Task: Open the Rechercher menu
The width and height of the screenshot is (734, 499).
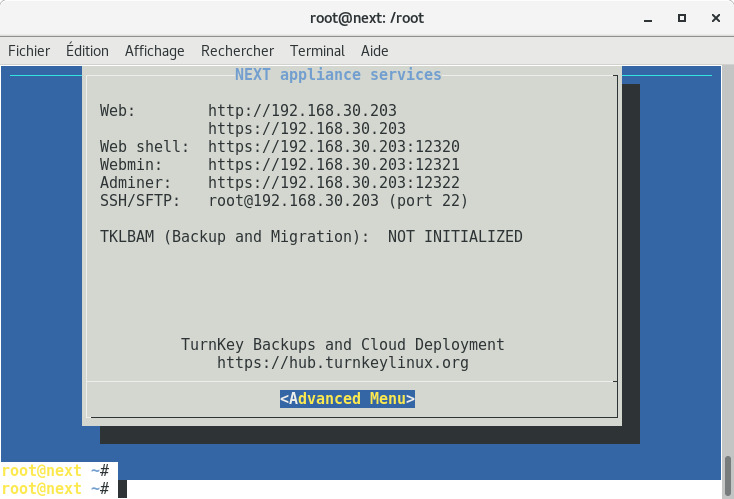Action: click(x=237, y=51)
